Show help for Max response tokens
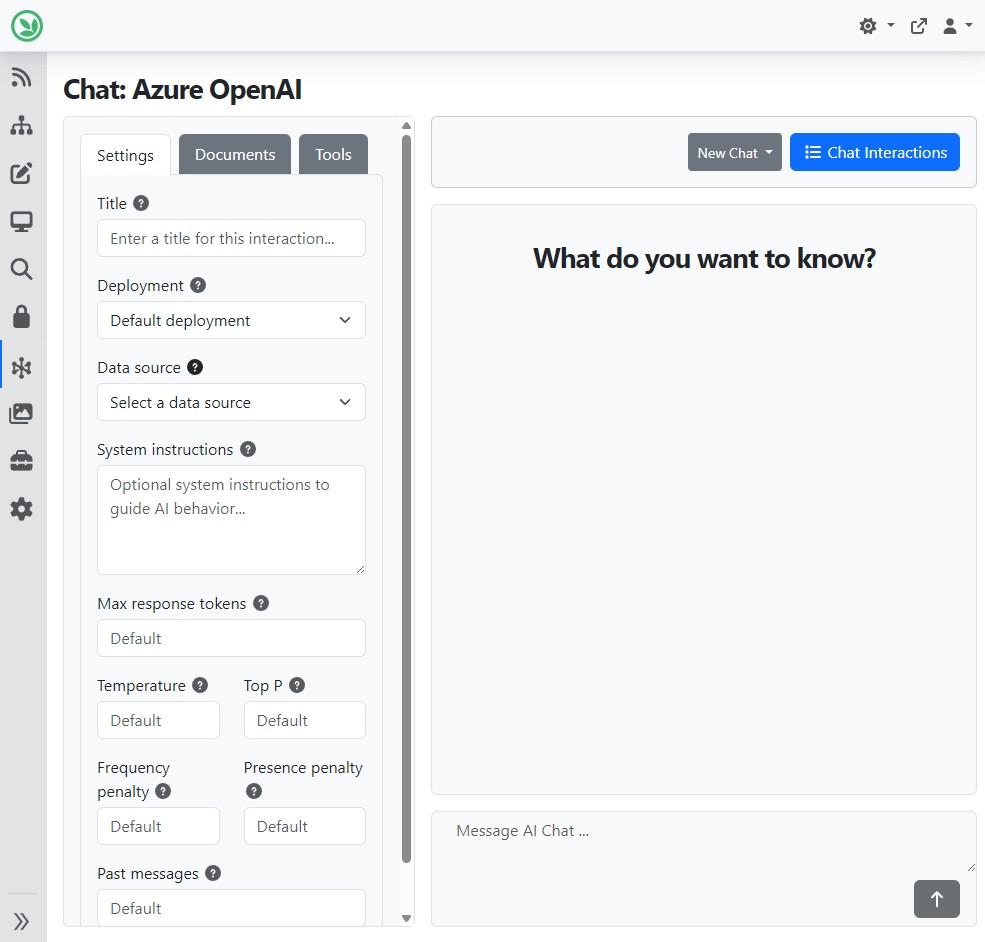The height and width of the screenshot is (942, 985). [261, 603]
